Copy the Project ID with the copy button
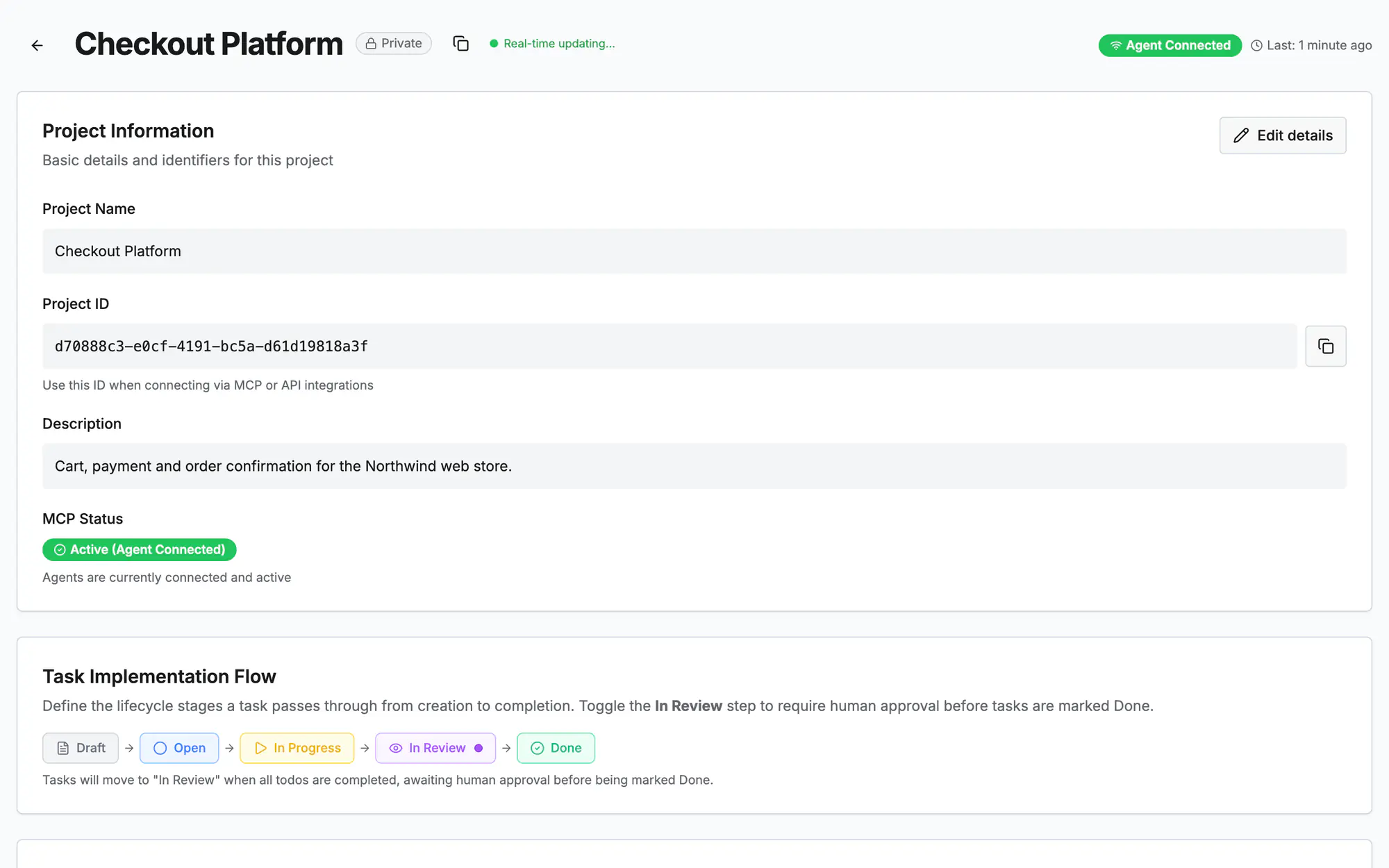The image size is (1389, 868). (x=1325, y=346)
